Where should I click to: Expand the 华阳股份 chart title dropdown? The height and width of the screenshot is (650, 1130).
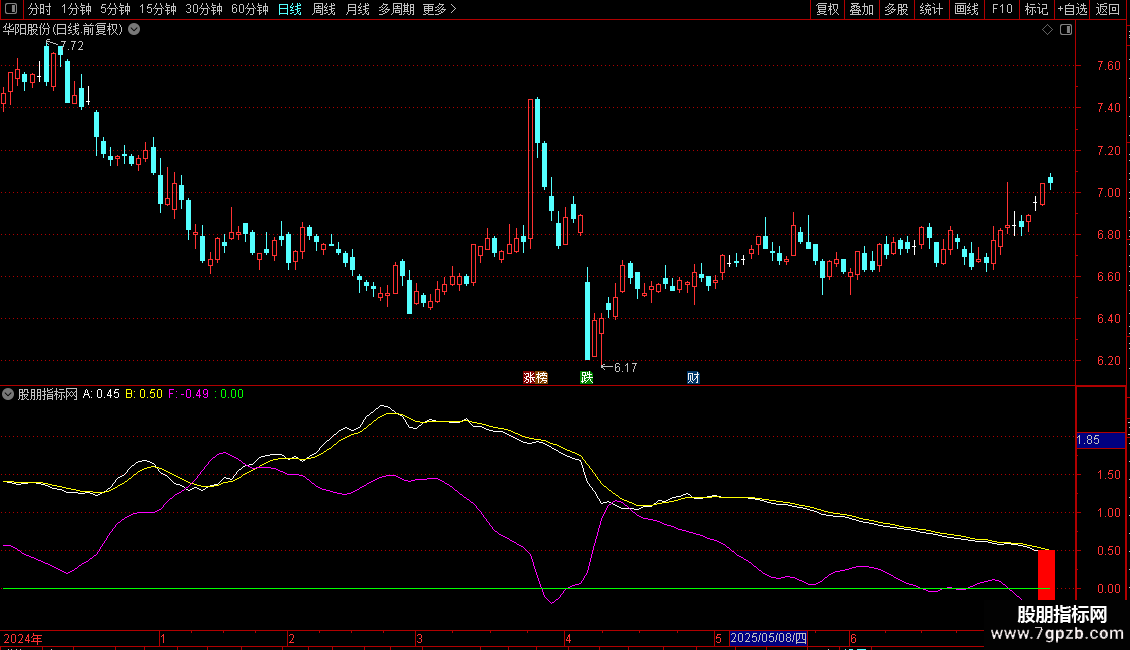click(134, 30)
